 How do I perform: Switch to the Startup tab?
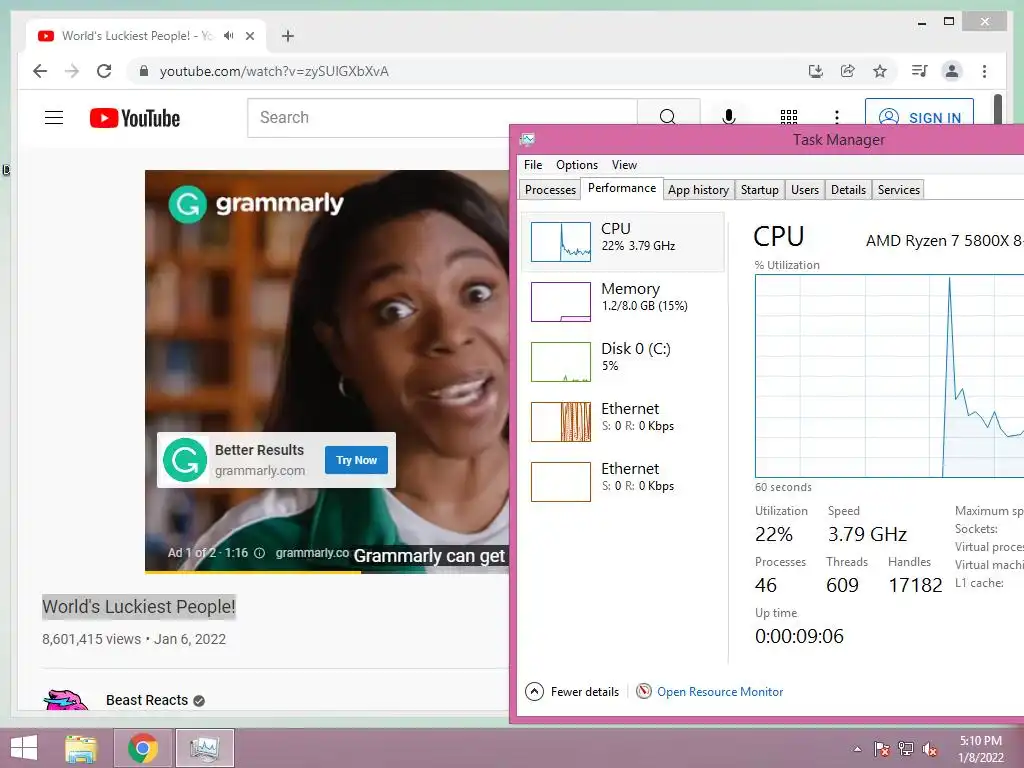pos(760,189)
